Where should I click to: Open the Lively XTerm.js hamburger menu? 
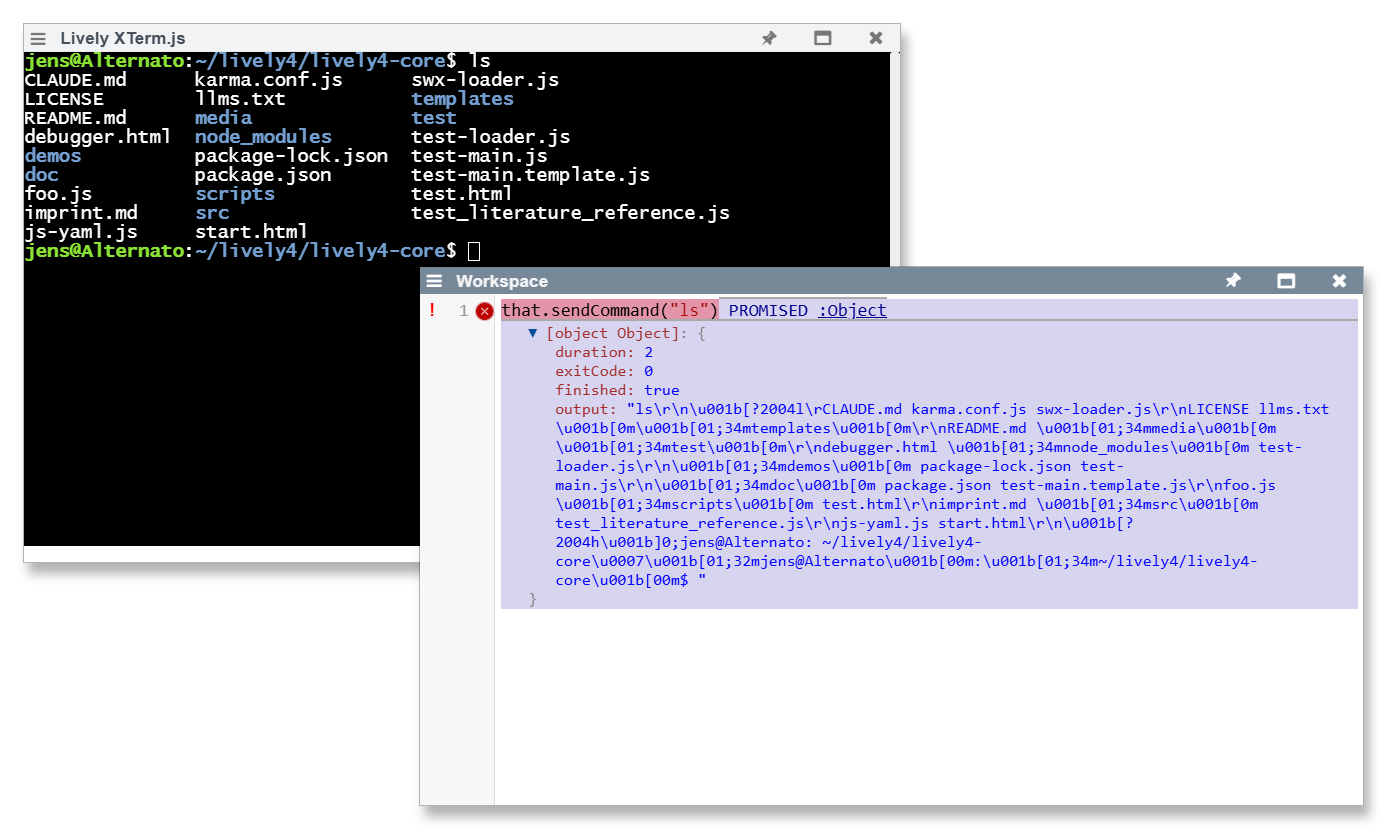[x=38, y=39]
